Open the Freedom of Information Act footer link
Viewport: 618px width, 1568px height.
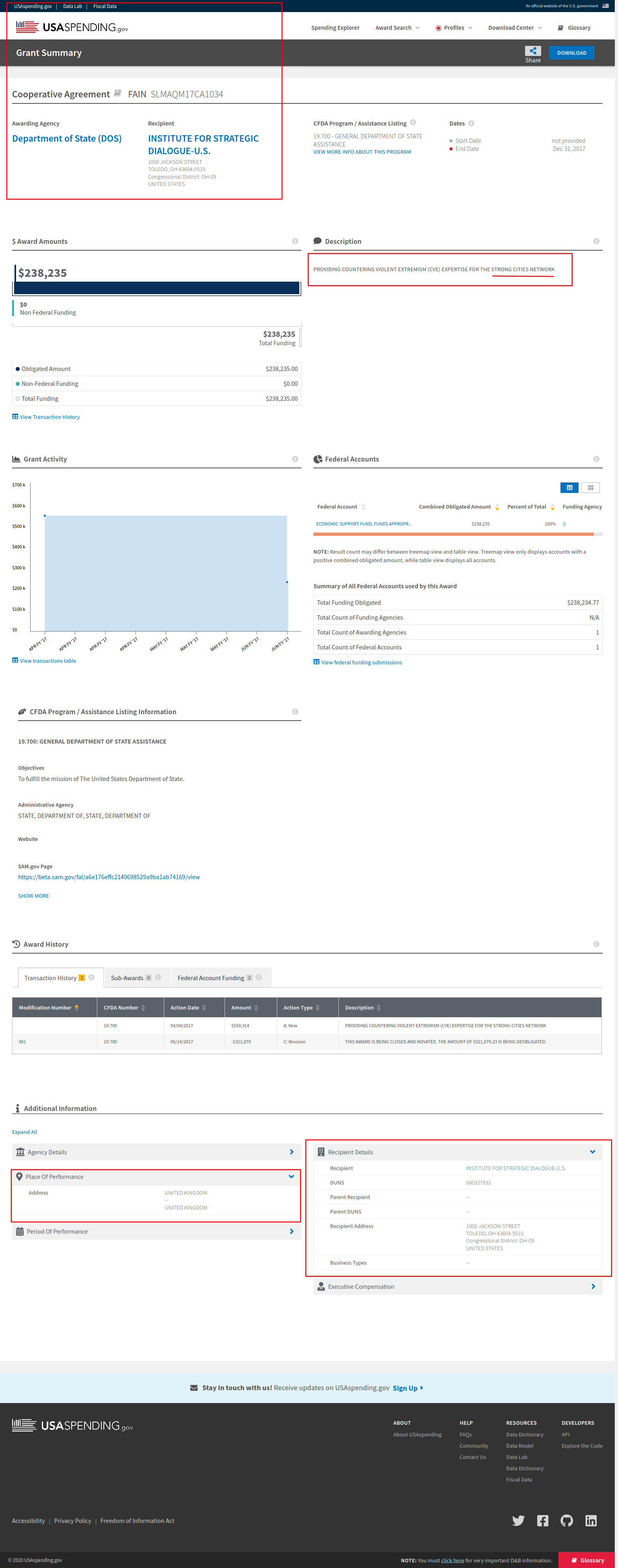[137, 1521]
